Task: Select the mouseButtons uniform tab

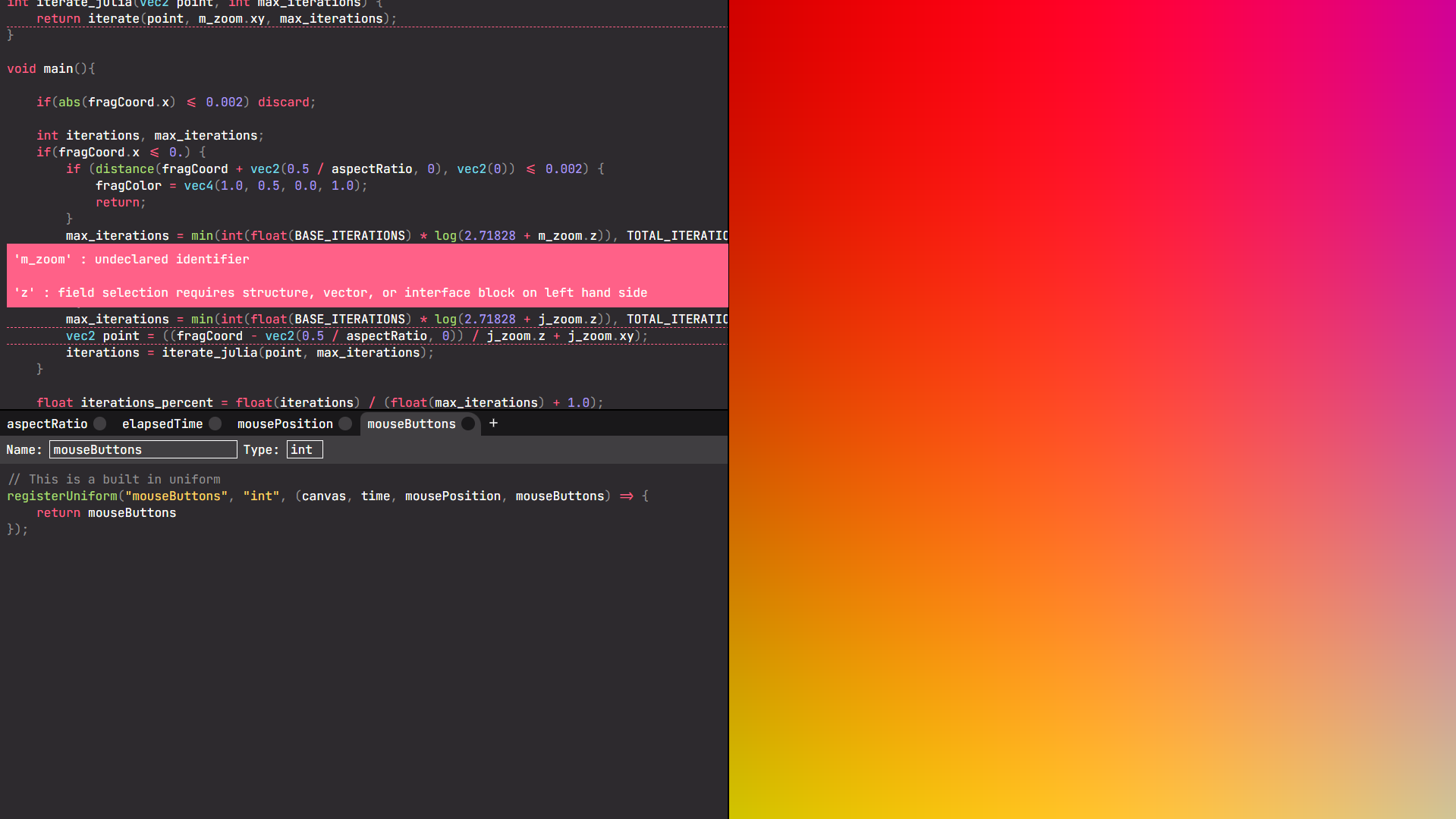Action: click(411, 424)
